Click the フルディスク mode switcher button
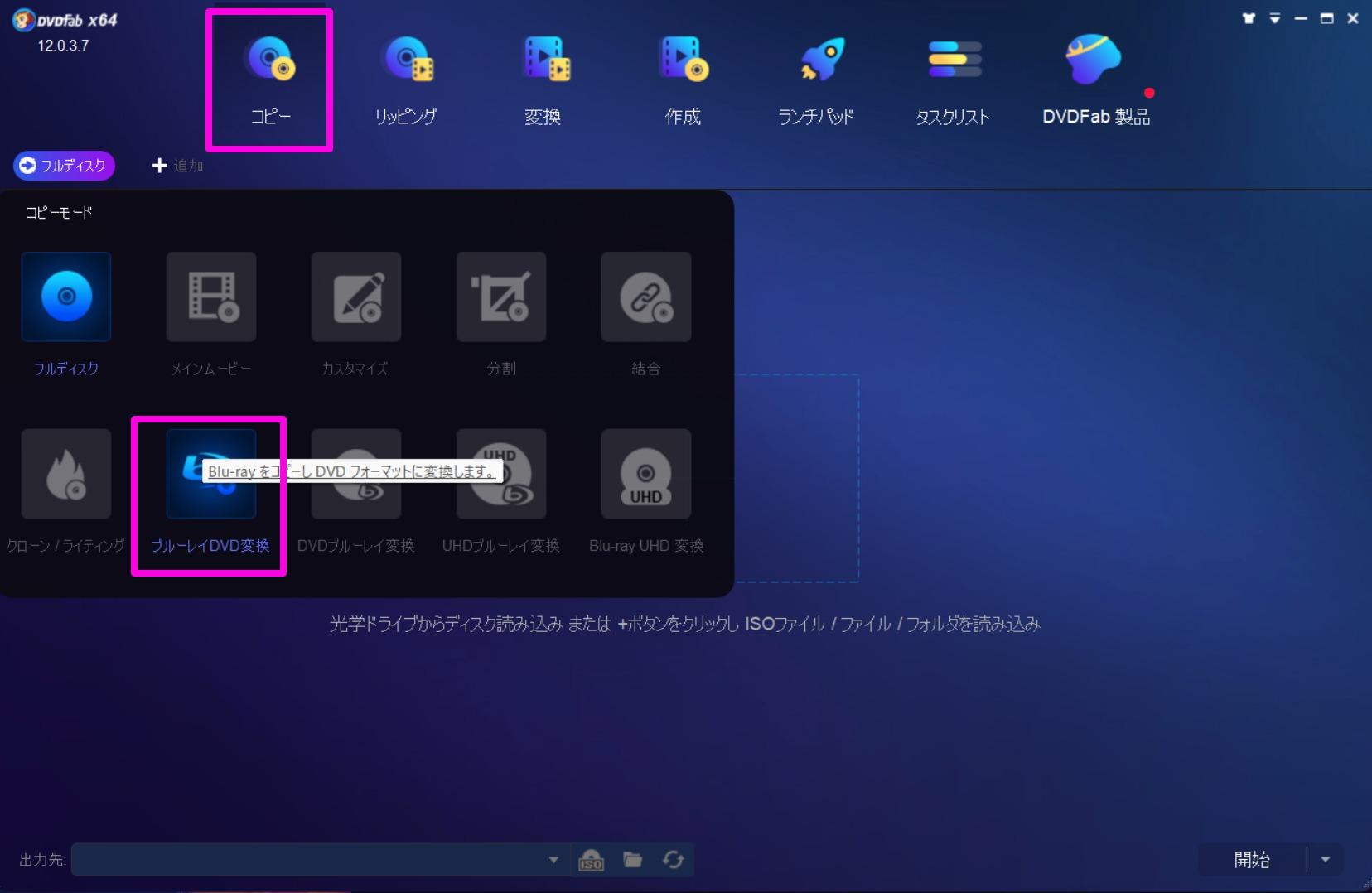The image size is (1372, 893). click(64, 166)
